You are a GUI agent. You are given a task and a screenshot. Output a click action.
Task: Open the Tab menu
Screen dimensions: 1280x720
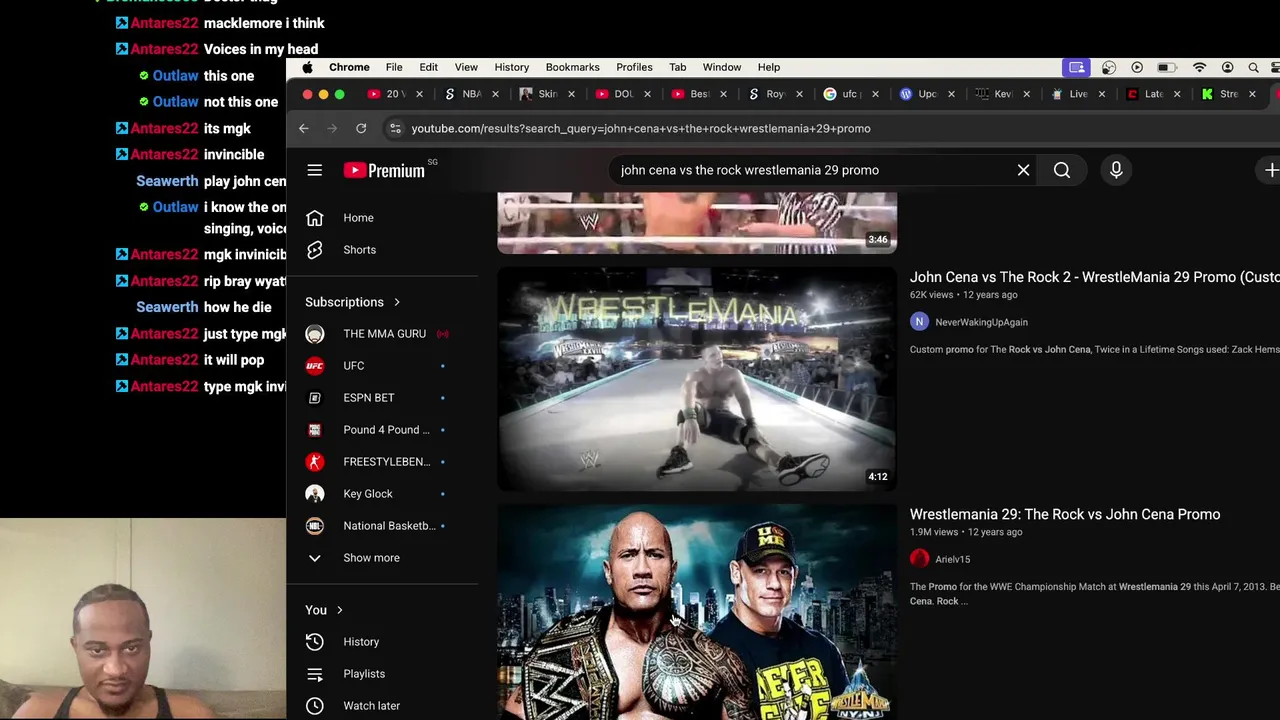[x=677, y=67]
